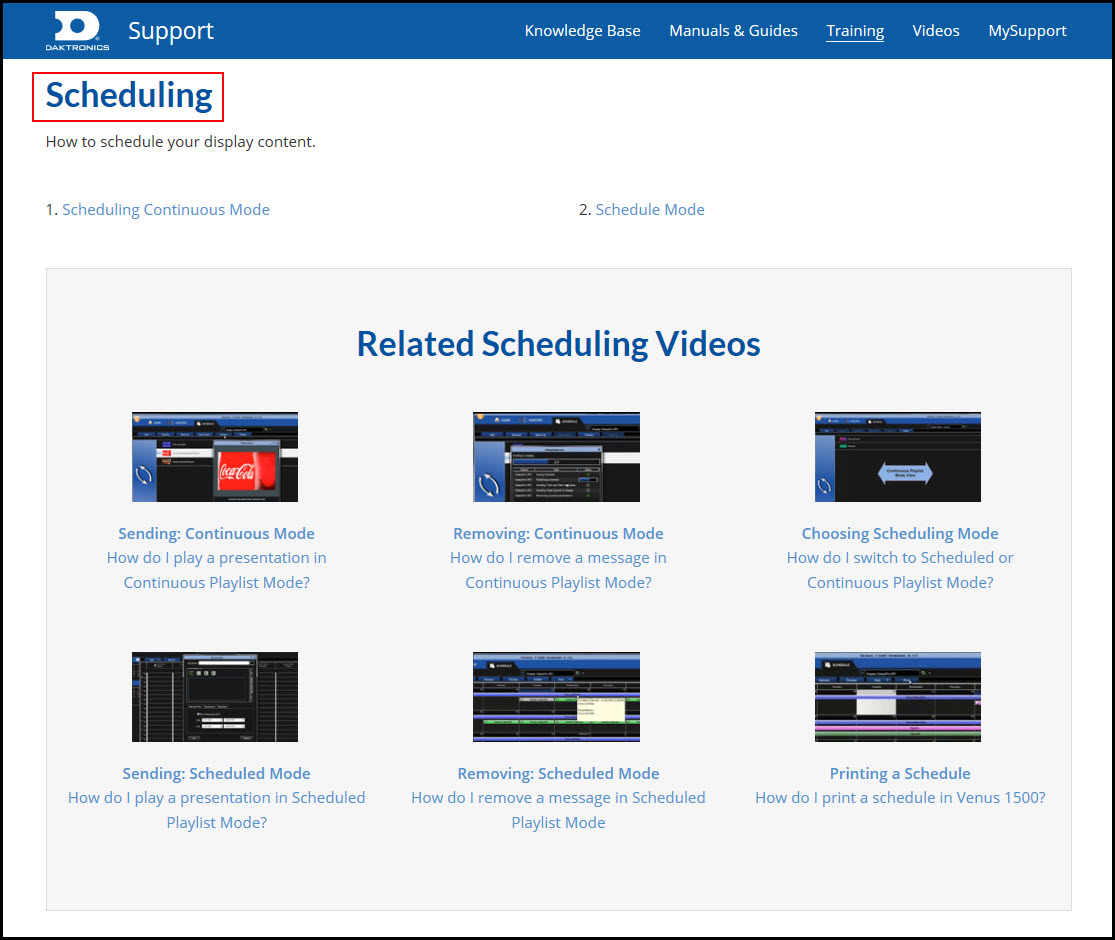
Task: Go to MySupport
Action: (x=1027, y=30)
